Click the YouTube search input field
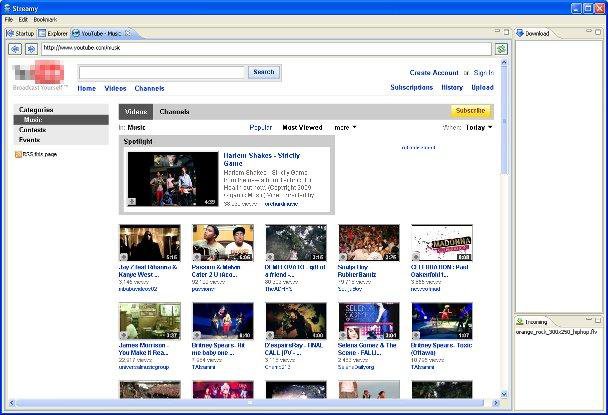Viewport: 608px width, 415px height. (162, 73)
